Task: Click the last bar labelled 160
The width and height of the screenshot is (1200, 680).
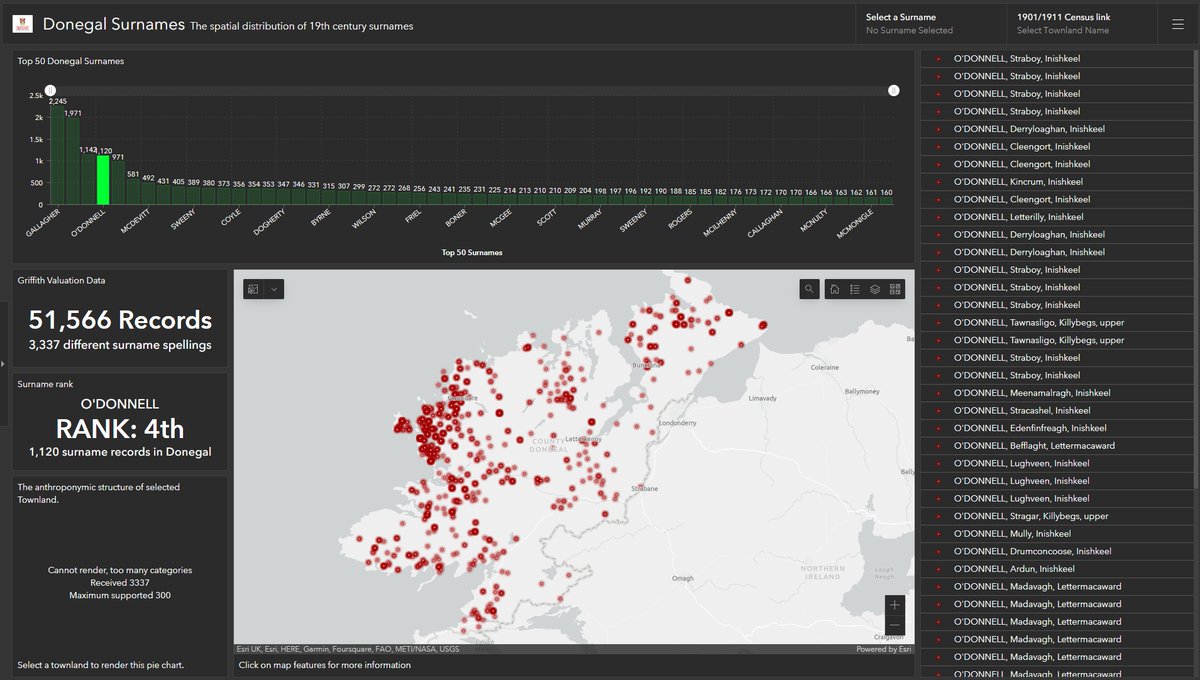Action: coord(886,201)
